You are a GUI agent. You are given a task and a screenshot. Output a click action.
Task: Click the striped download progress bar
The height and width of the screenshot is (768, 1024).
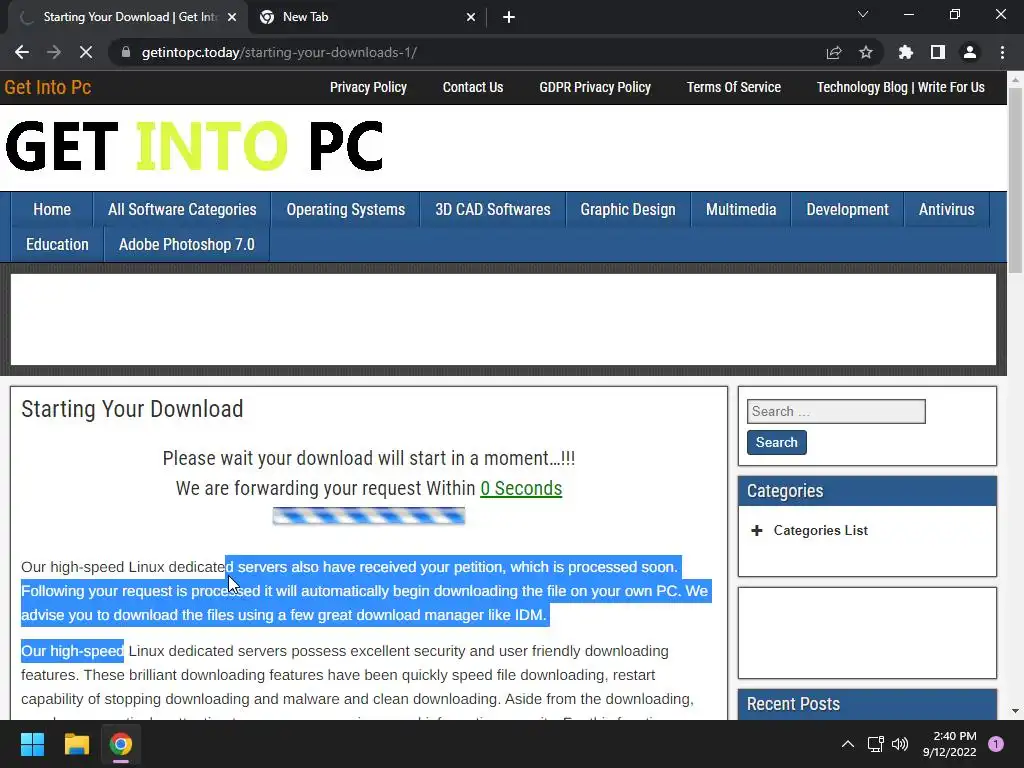click(369, 516)
